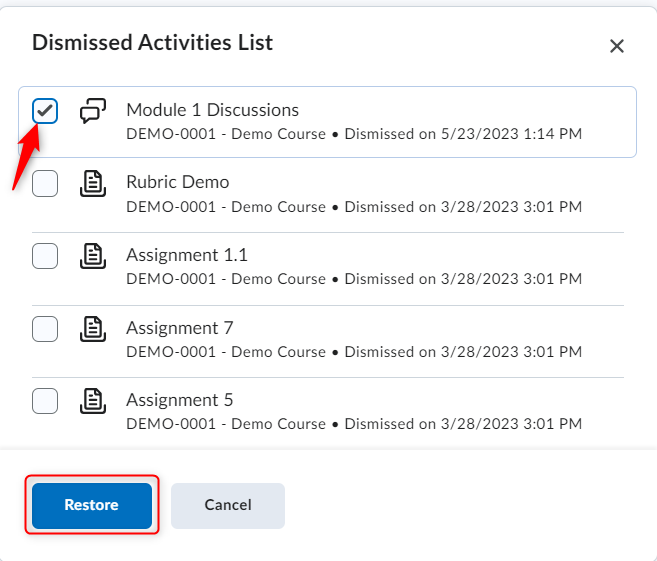Image resolution: width=657 pixels, height=561 pixels.
Task: Click the Cancel button
Action: point(228,505)
